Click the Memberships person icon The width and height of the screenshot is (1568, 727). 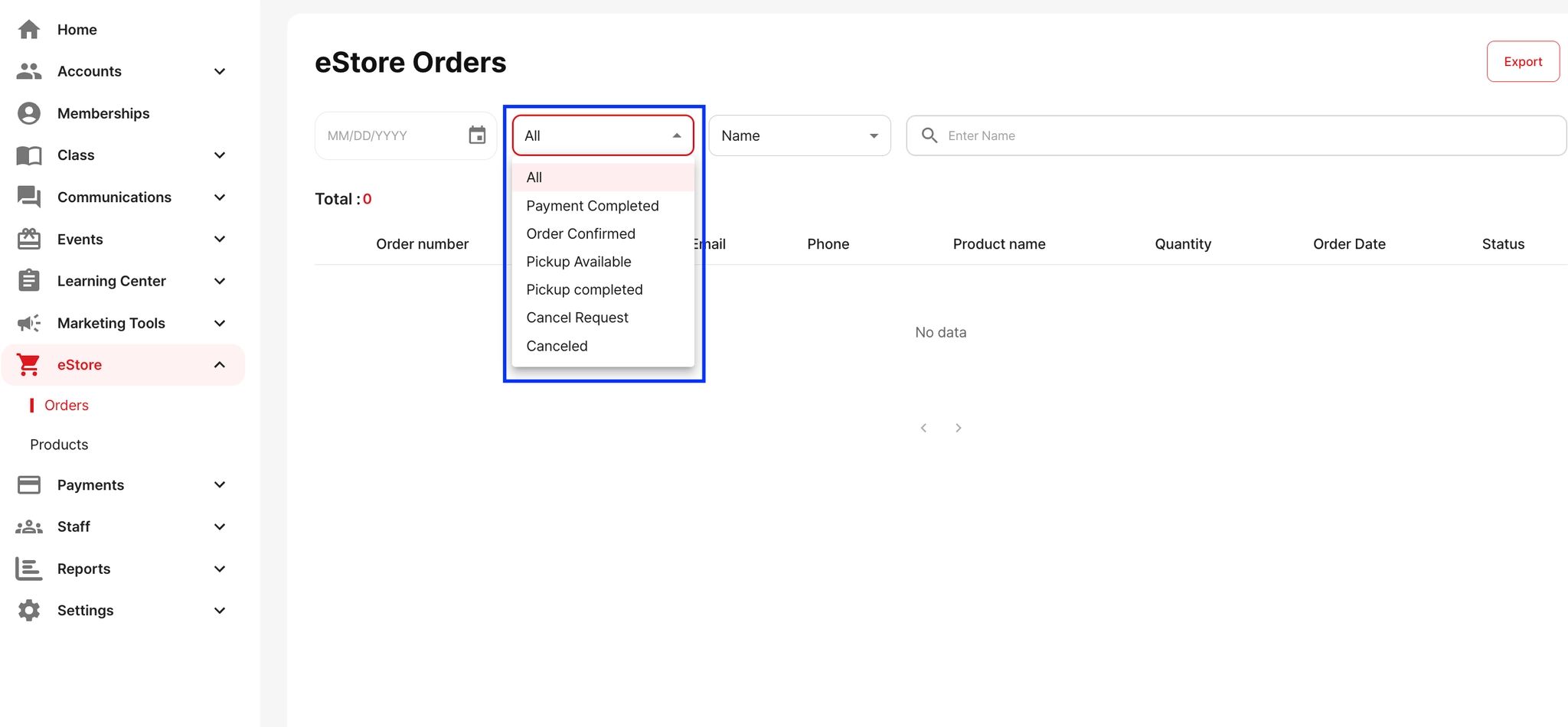29,113
